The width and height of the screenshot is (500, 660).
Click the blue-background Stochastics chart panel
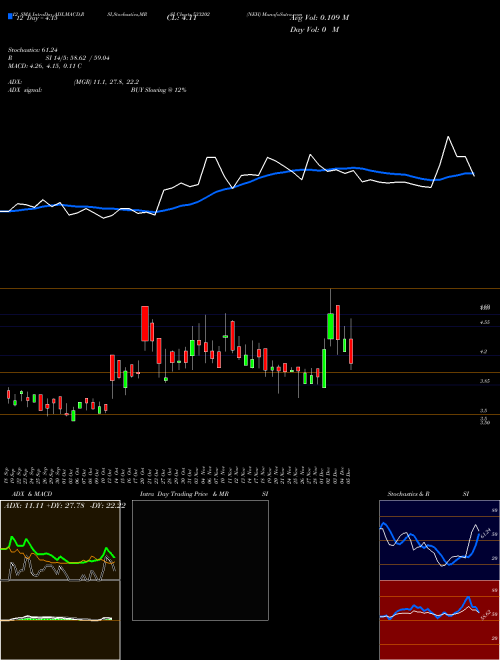pos(439,540)
